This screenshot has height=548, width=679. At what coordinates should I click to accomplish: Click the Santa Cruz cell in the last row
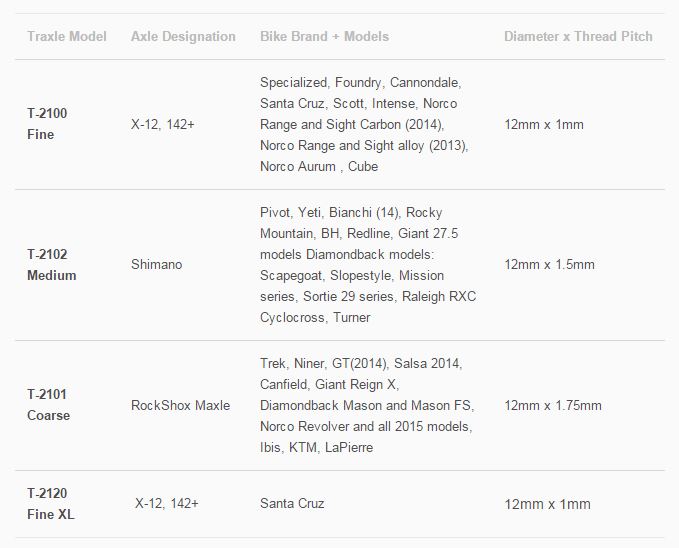click(292, 503)
